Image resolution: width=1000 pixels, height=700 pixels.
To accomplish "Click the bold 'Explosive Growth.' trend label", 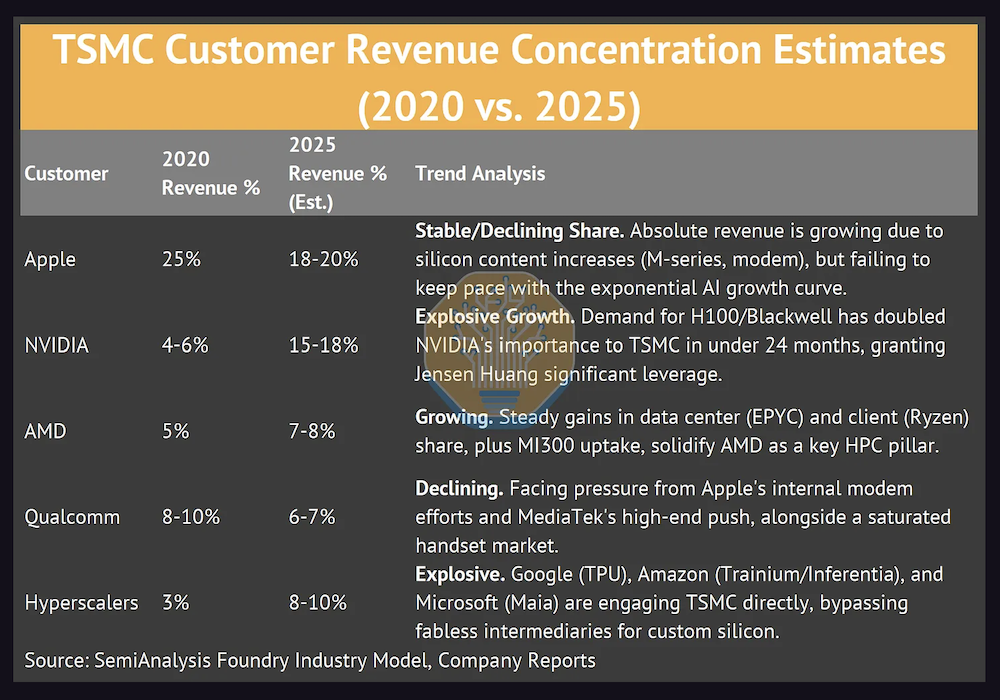I will tap(494, 317).
